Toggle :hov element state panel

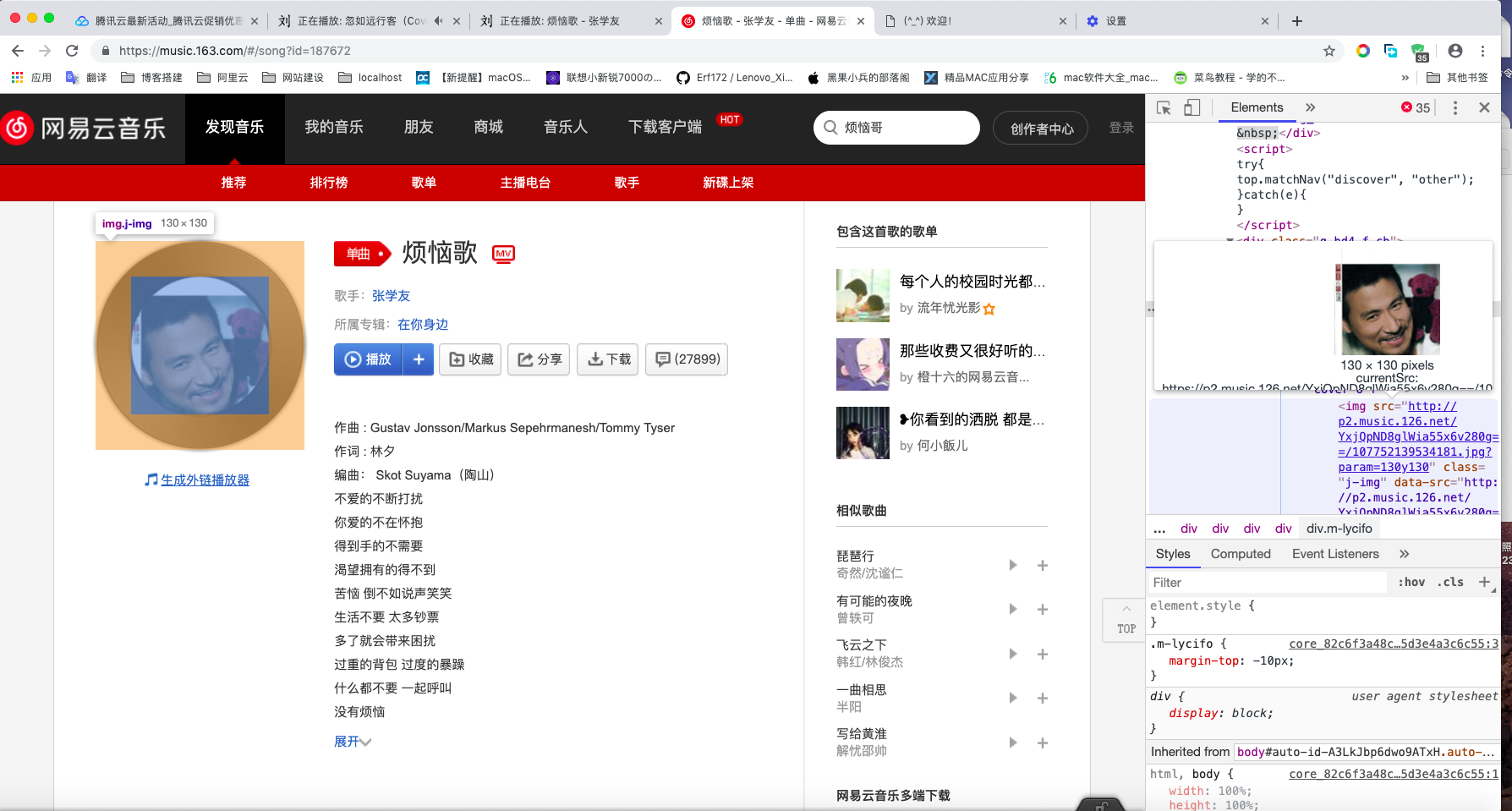pyautogui.click(x=1411, y=582)
